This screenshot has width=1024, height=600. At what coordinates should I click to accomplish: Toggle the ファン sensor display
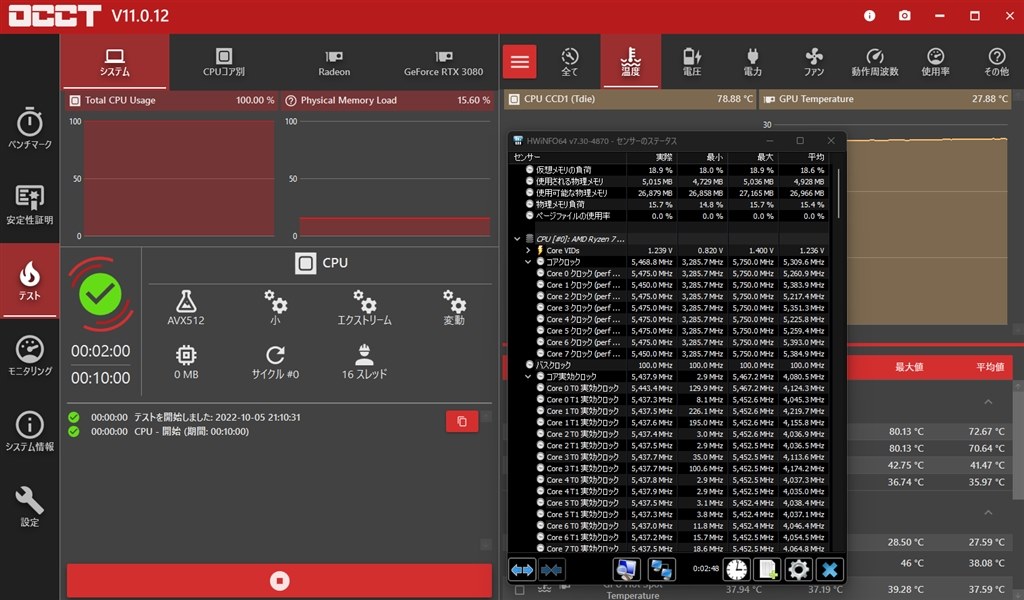click(813, 61)
